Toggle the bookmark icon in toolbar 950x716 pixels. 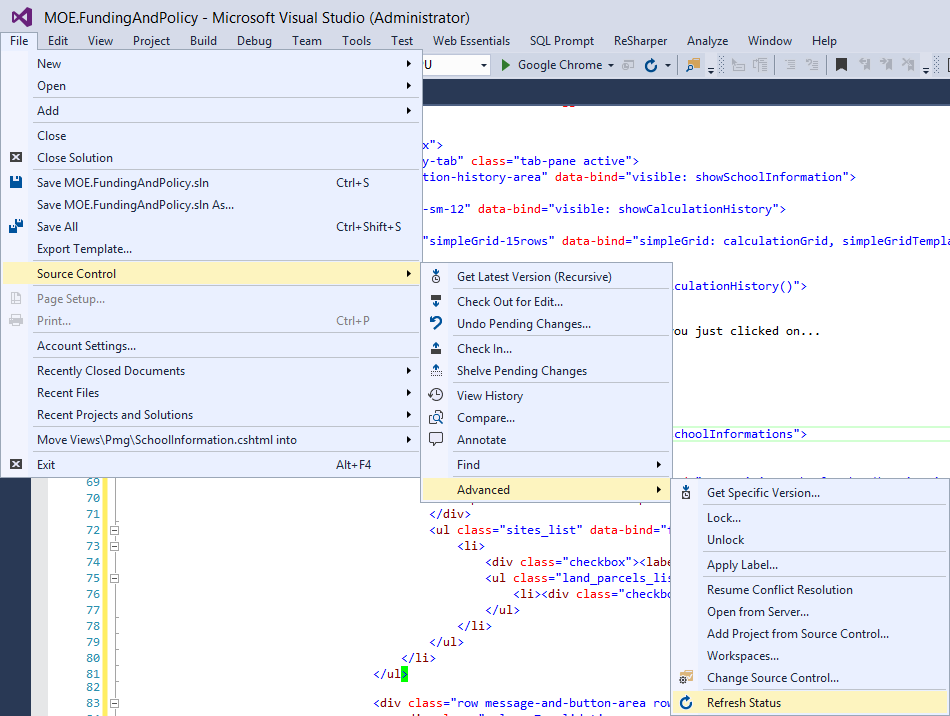pyautogui.click(x=841, y=65)
